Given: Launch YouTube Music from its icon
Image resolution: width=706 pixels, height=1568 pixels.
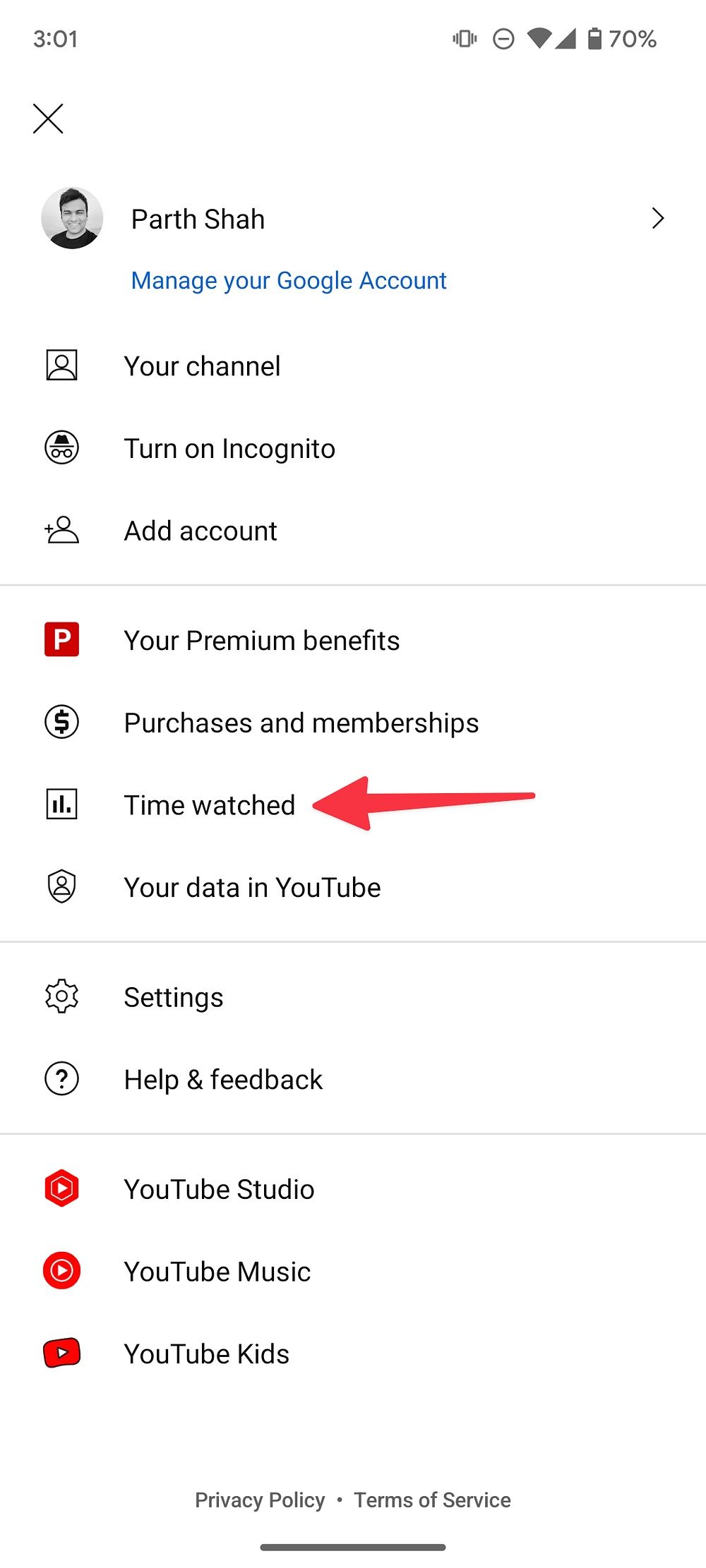Looking at the screenshot, I should (x=62, y=1271).
